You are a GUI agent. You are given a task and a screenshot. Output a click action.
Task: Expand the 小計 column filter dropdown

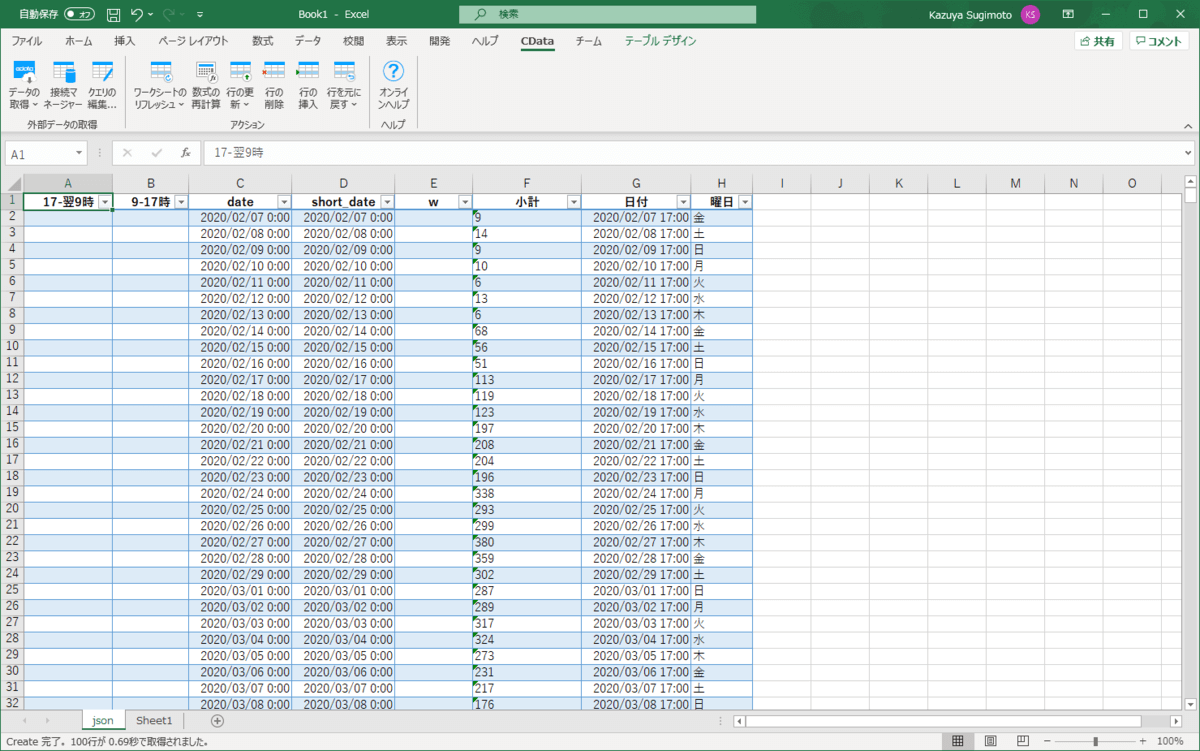click(x=573, y=202)
